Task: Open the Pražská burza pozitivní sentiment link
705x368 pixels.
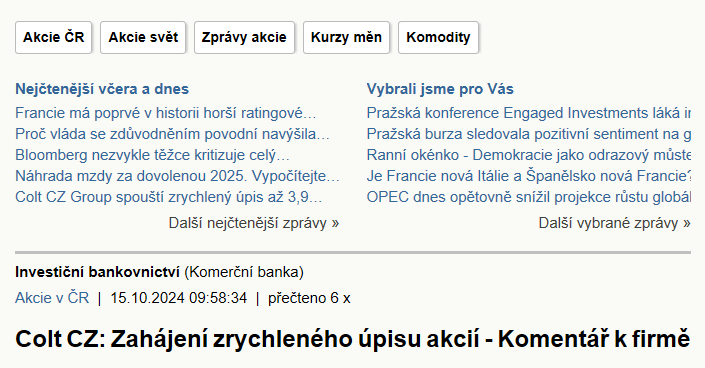Action: point(529,134)
